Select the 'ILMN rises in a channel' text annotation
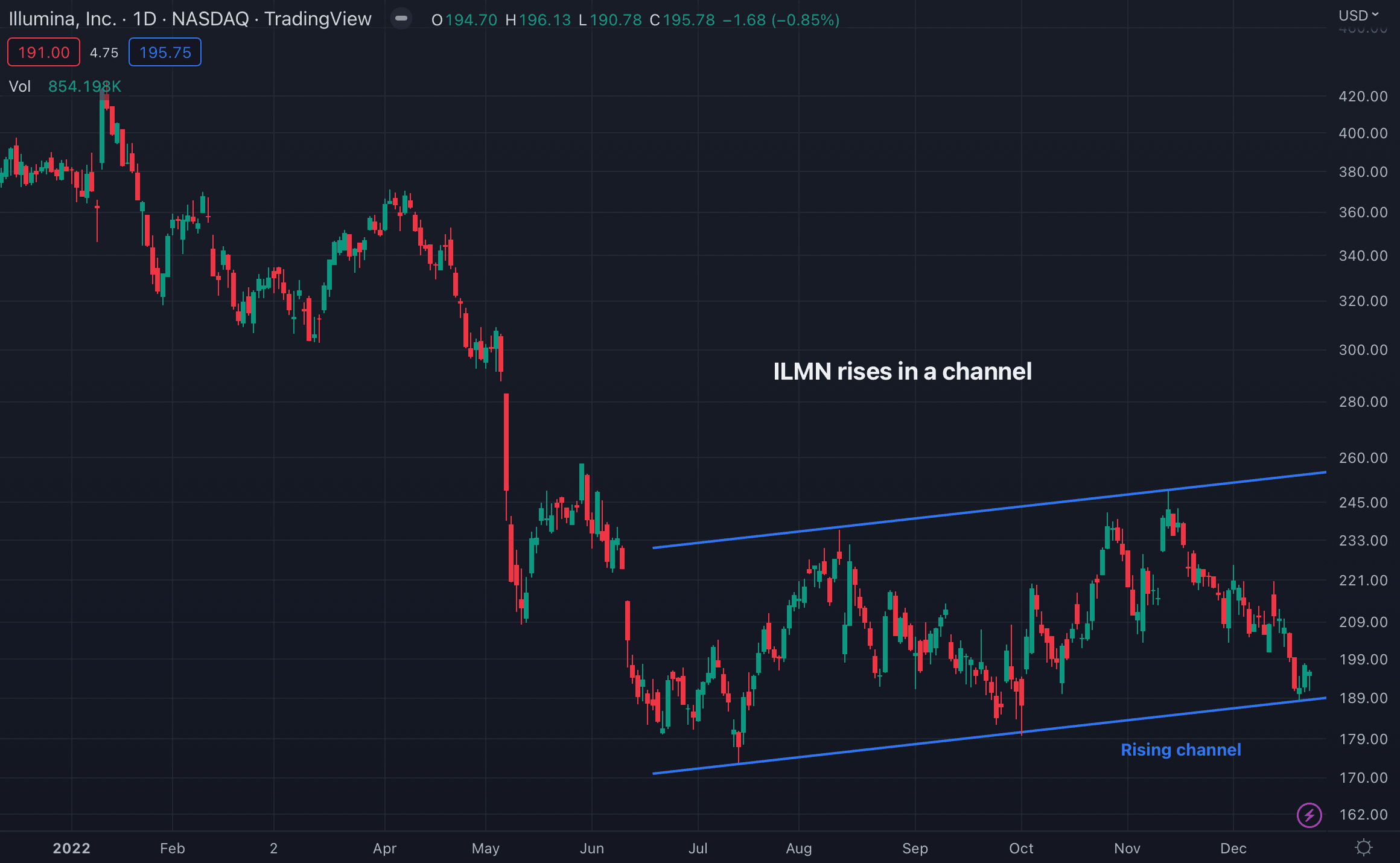The height and width of the screenshot is (863, 1400). click(x=902, y=371)
